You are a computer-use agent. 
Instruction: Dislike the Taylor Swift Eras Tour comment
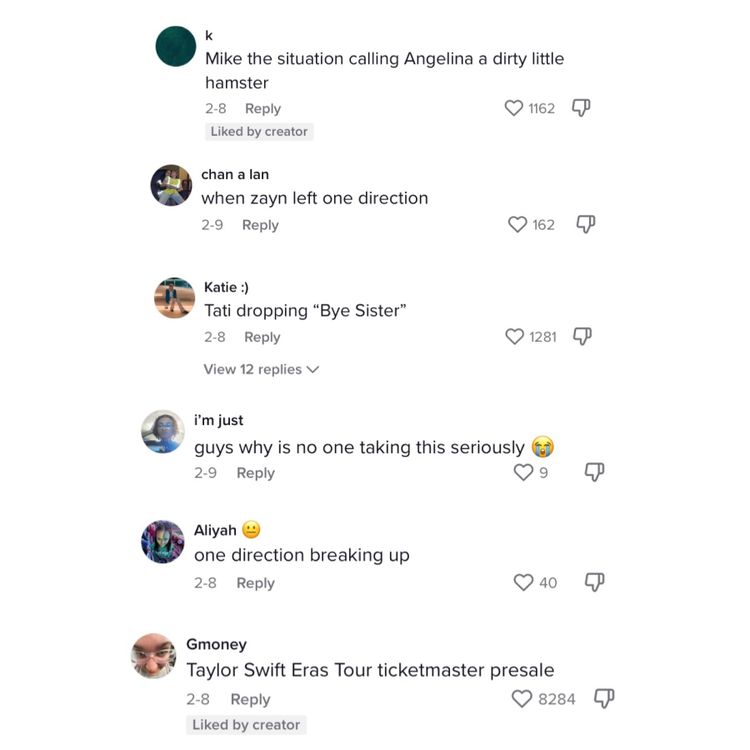pyautogui.click(x=604, y=698)
